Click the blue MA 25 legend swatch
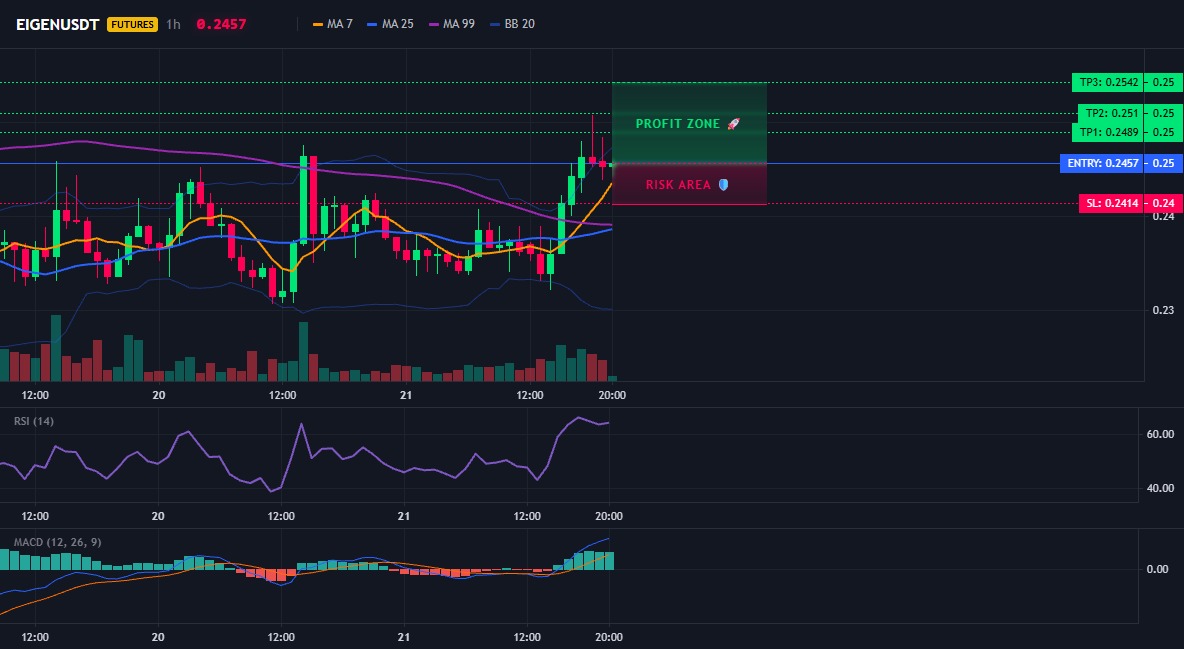Viewport: 1184px width, 649px height. point(372,24)
